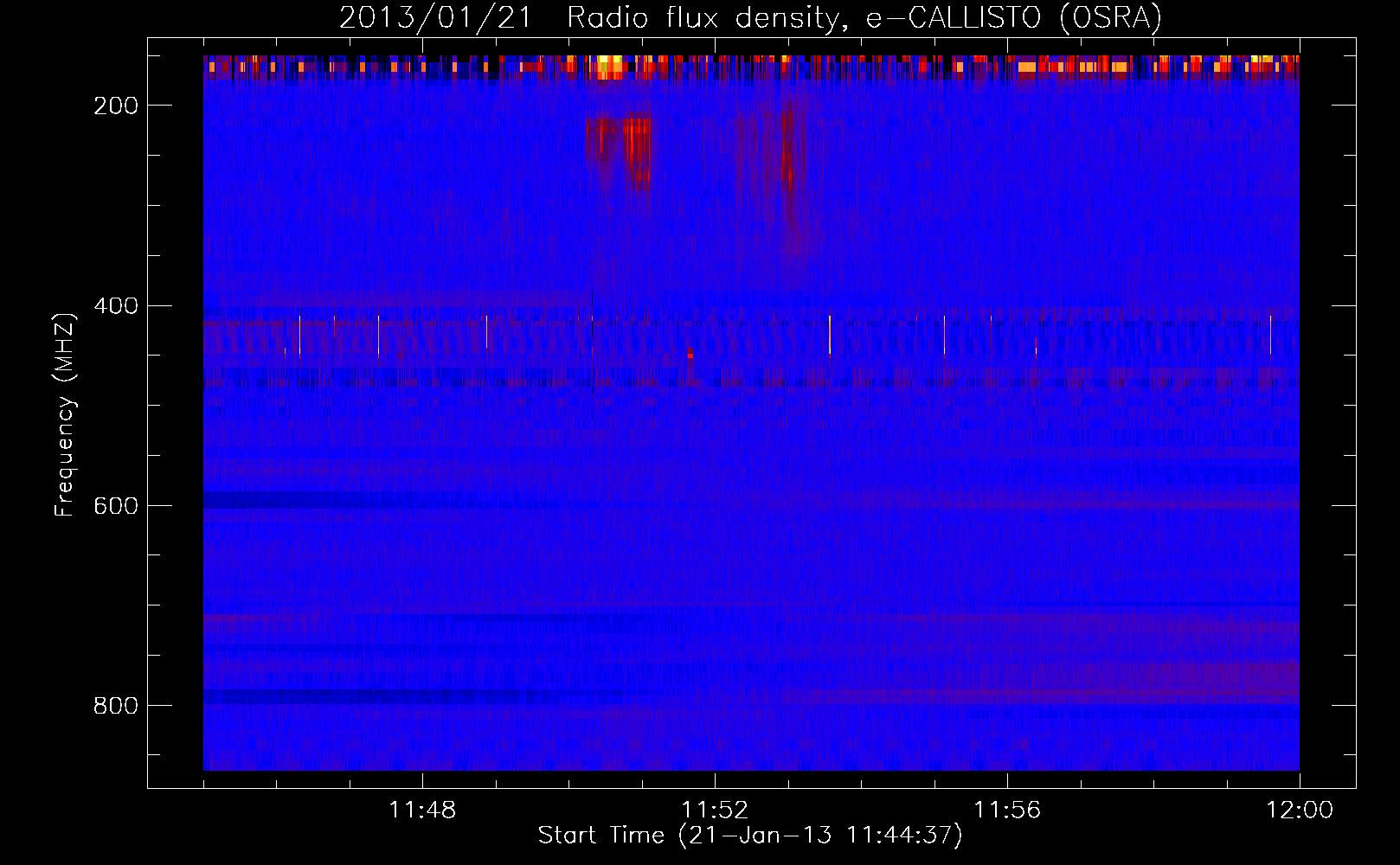
Task: Click the 12:00 time tick label
Action: coord(1300,811)
